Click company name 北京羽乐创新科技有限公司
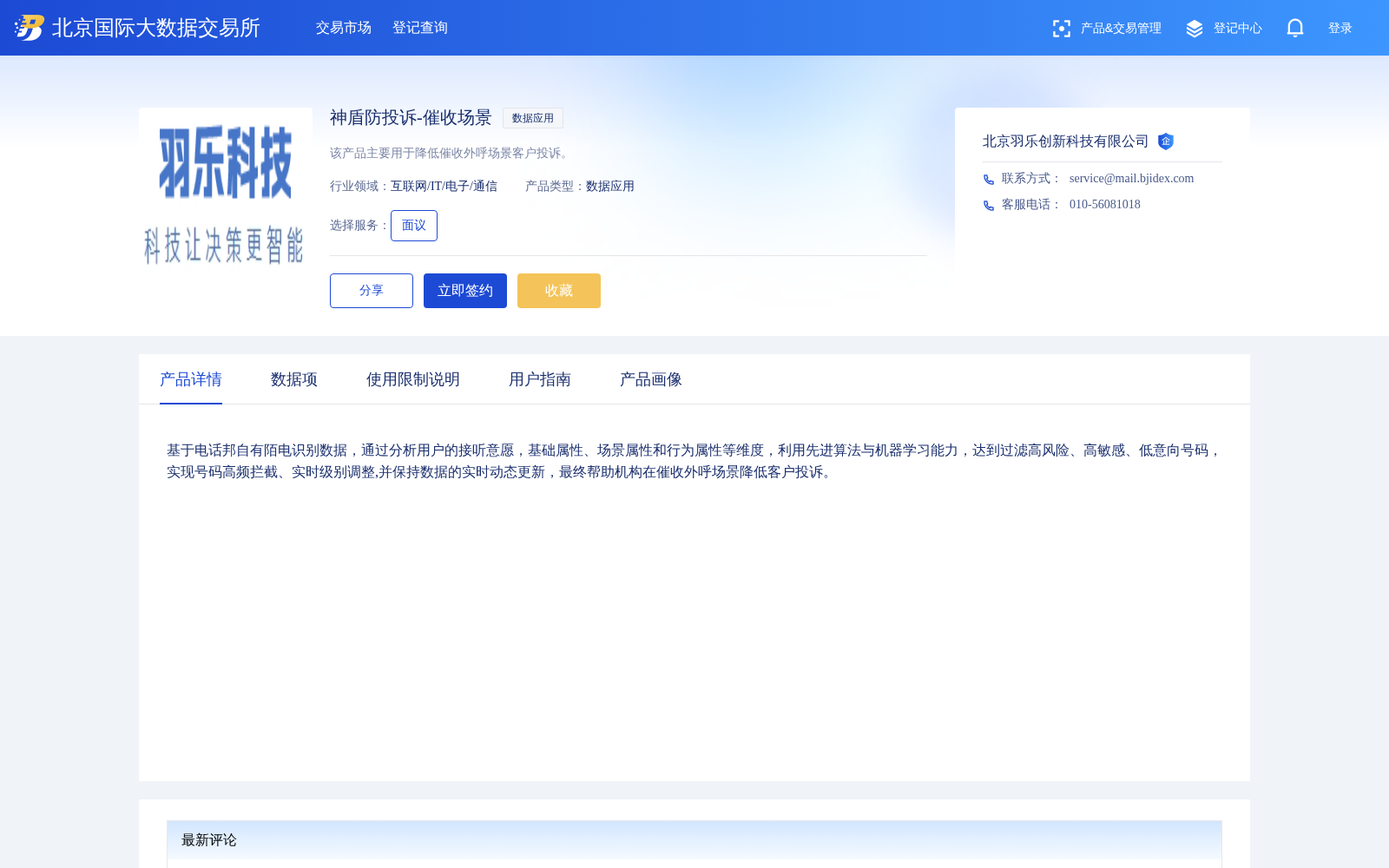1389x868 pixels. pos(1065,141)
